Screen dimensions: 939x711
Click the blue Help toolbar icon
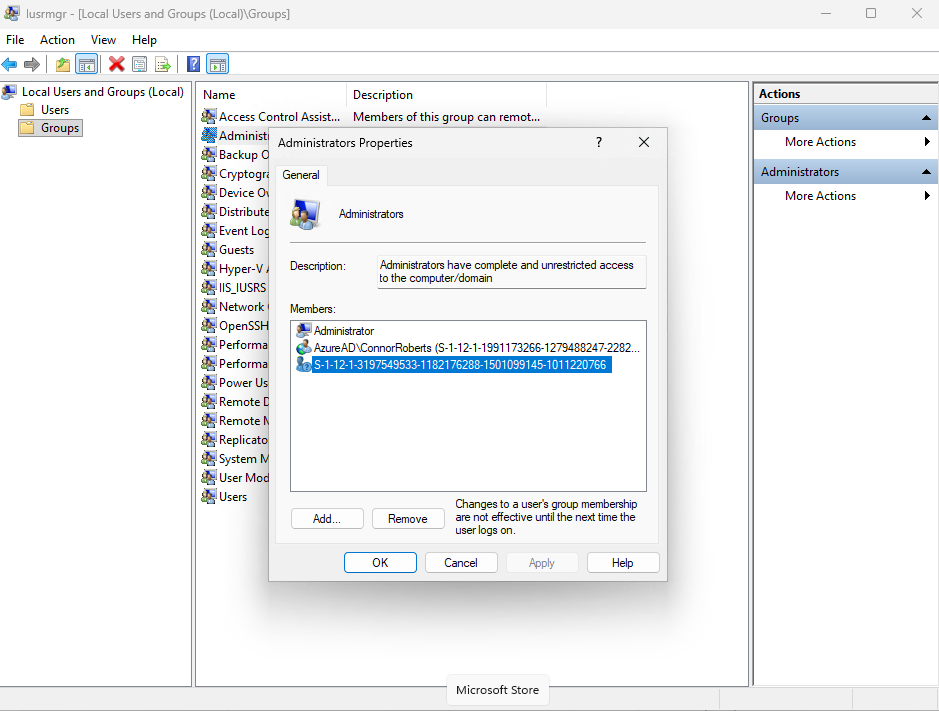click(193, 65)
